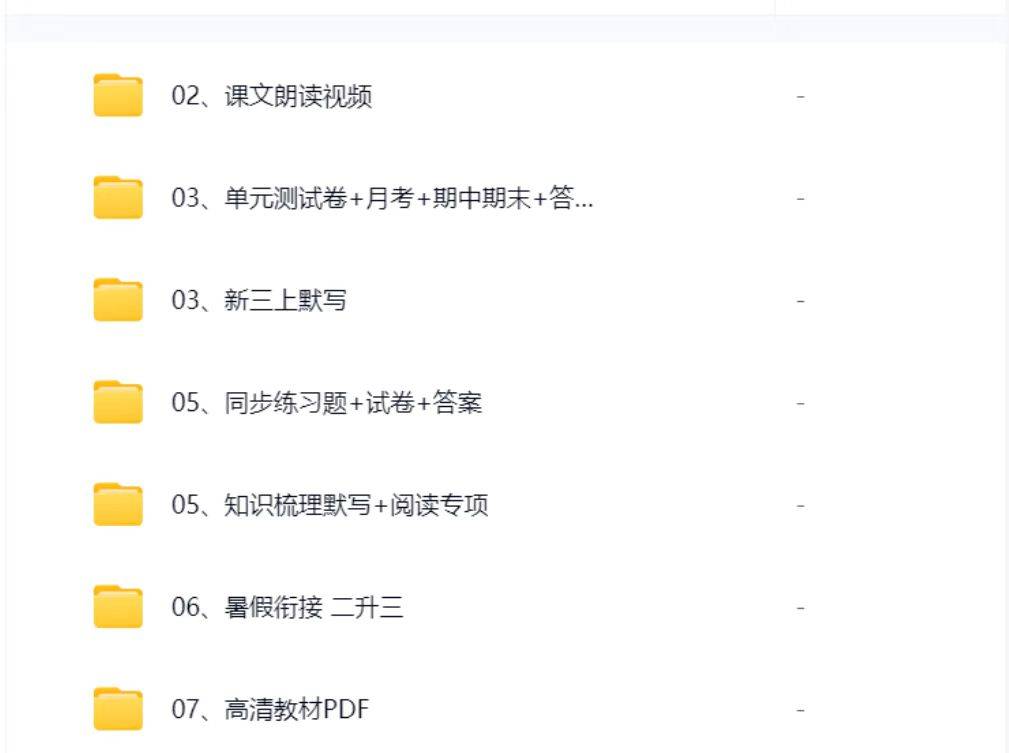Screen dimensions: 1009x753
Task: Open 05、知识梳理默写+阅读专项 folder name
Action: pos(330,505)
